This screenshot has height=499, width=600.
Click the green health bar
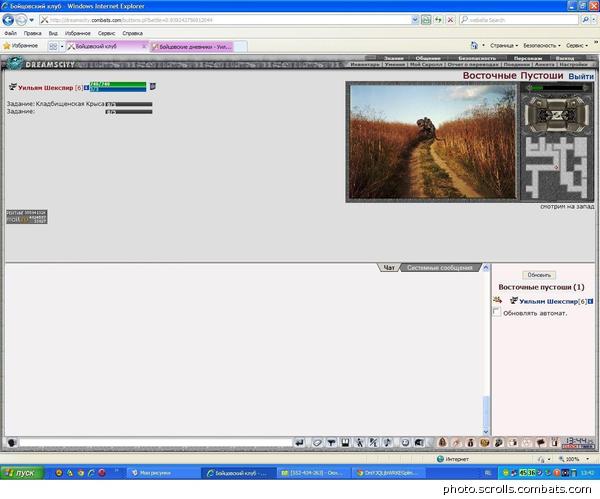pyautogui.click(x=118, y=84)
